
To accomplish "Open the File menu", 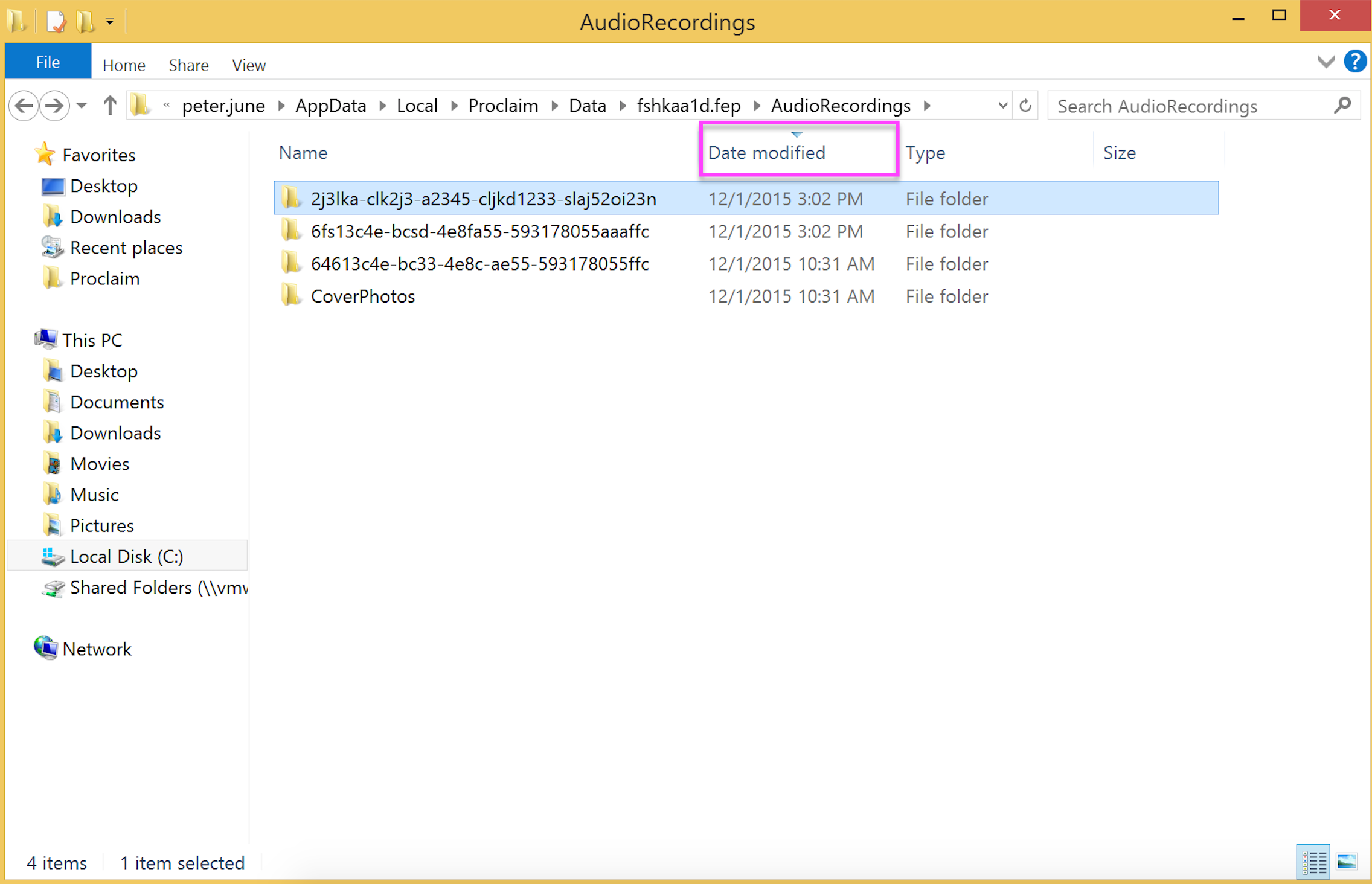I will [48, 62].
